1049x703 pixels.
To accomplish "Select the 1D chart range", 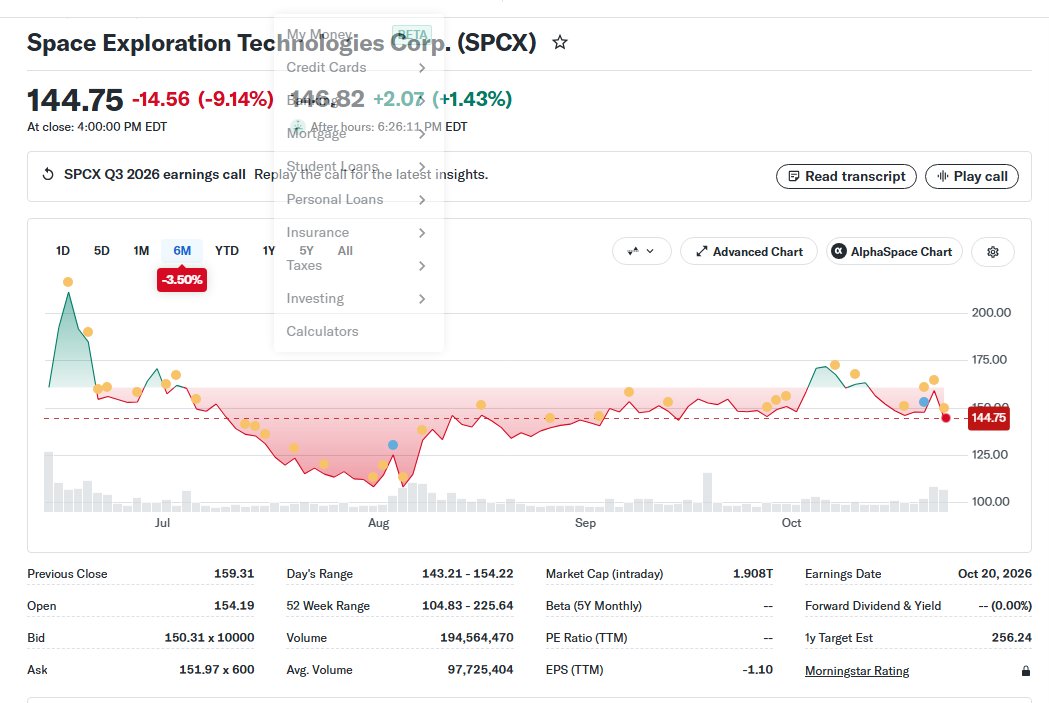I will pyautogui.click(x=63, y=251).
